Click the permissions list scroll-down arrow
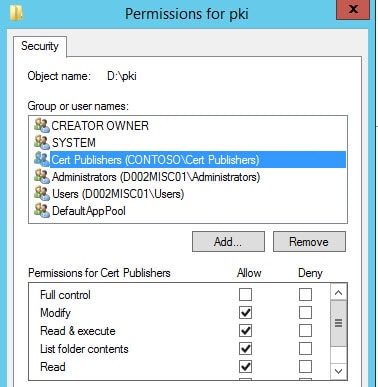The width and height of the screenshot is (378, 387). coord(338,371)
